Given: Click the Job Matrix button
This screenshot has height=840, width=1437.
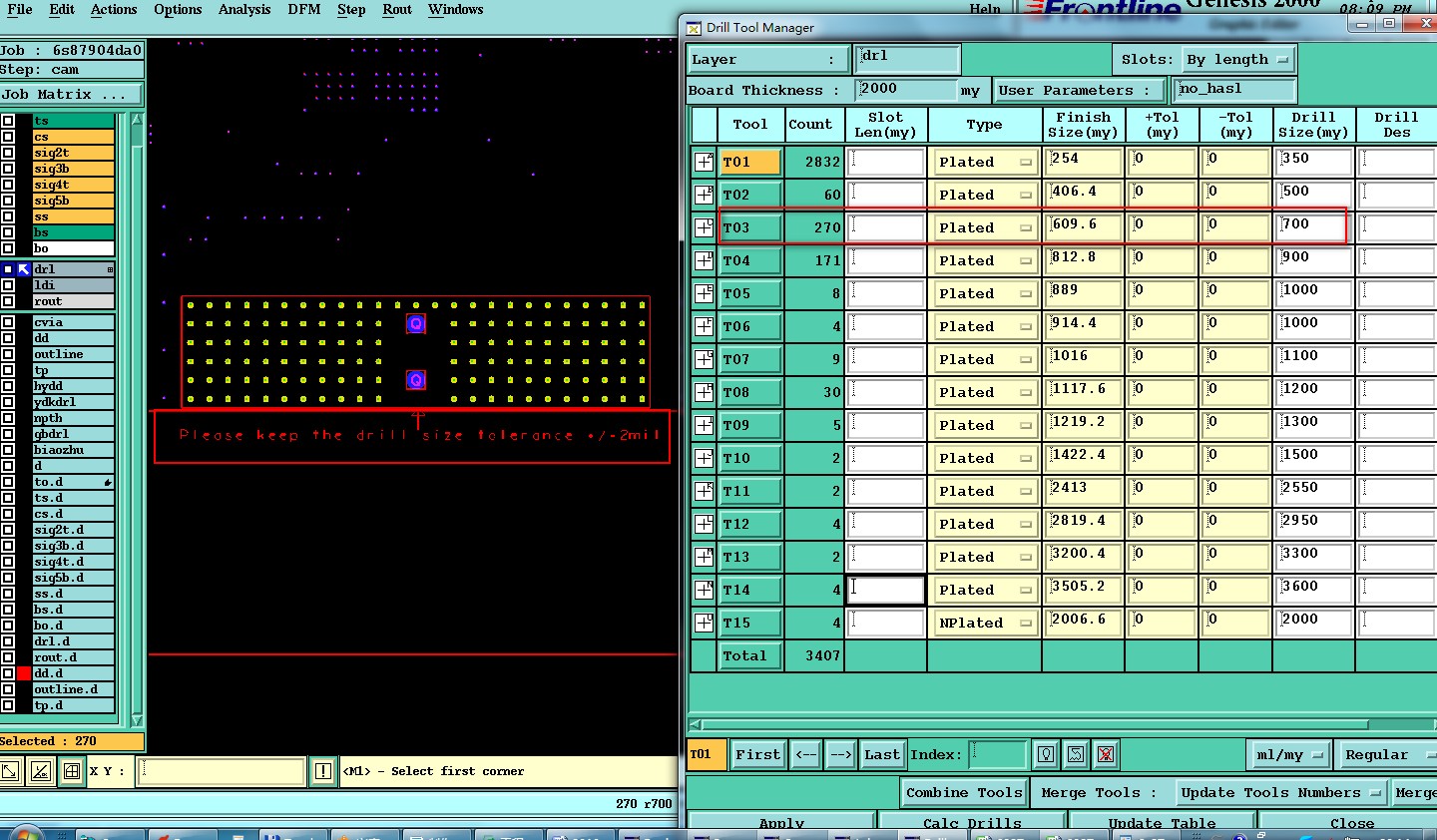Looking at the screenshot, I should (71, 95).
